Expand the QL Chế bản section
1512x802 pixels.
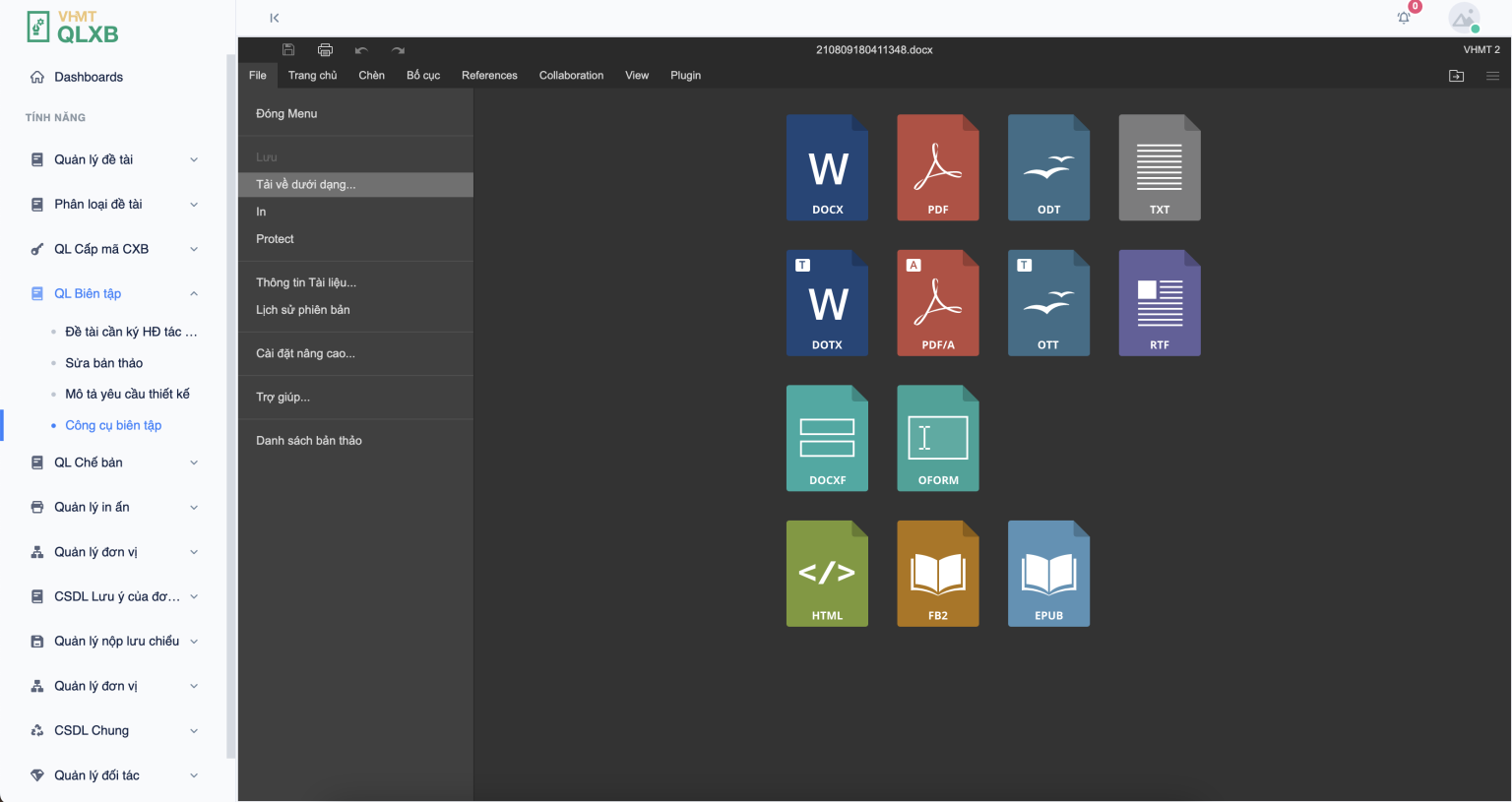114,463
